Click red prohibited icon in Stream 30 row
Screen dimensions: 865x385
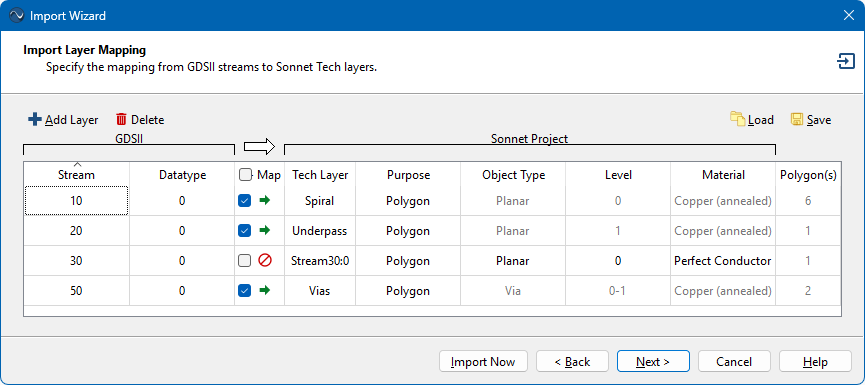click(265, 261)
